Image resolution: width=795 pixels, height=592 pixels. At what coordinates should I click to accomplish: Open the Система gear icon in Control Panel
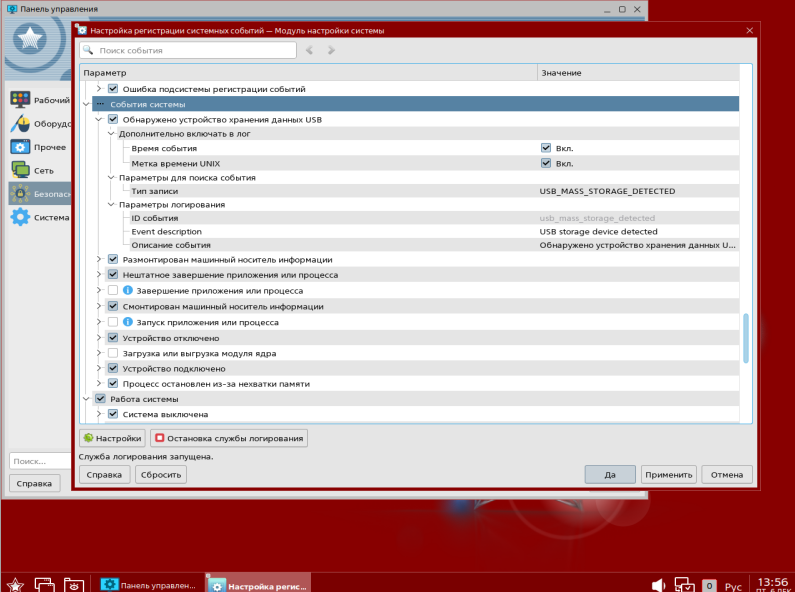tap(20, 217)
